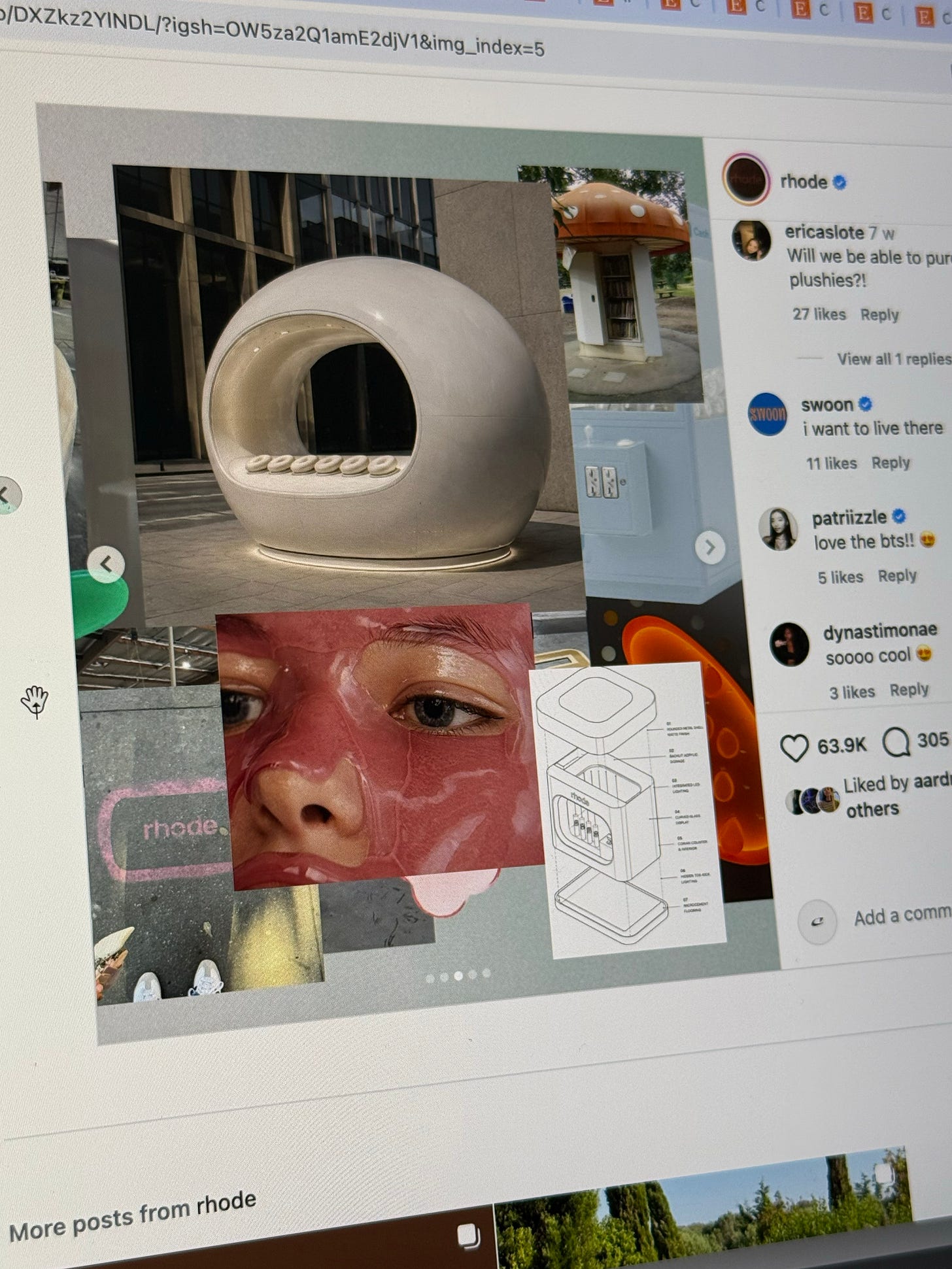The width and height of the screenshot is (952, 1269).
Task: Reply to patriizzle's comment
Action: (897, 576)
